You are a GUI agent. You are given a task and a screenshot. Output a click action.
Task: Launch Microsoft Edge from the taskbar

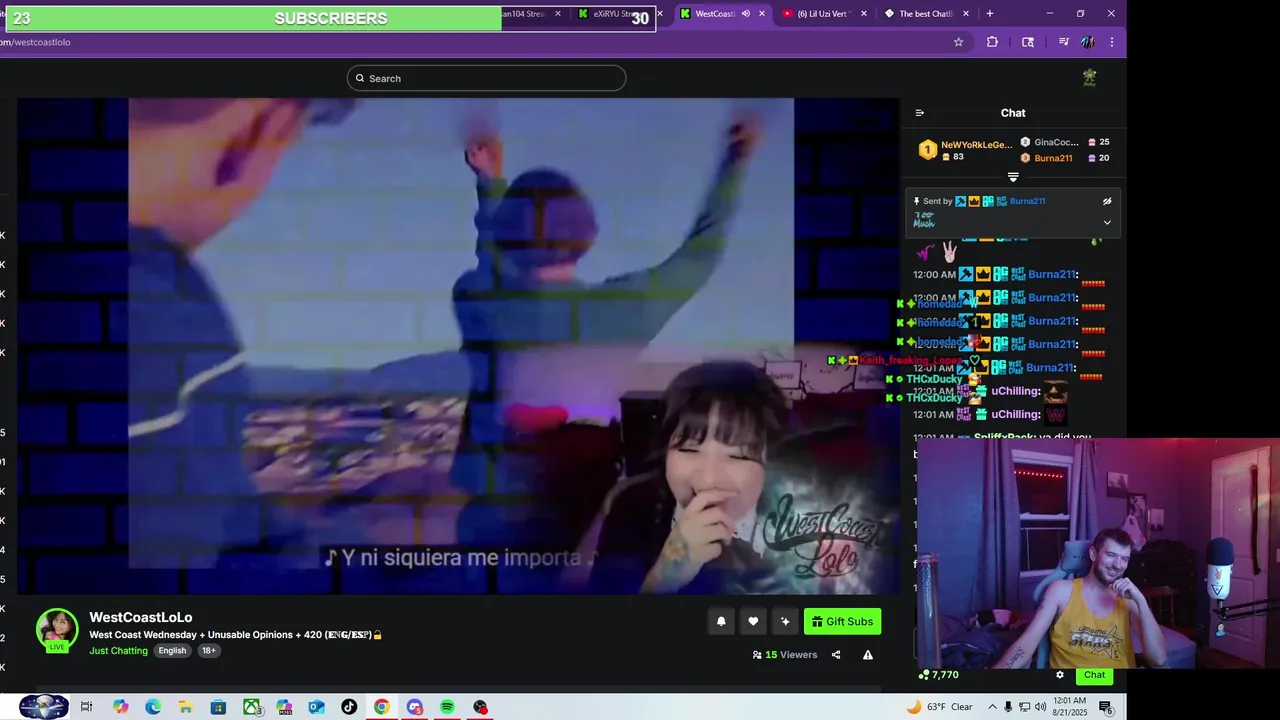click(153, 707)
